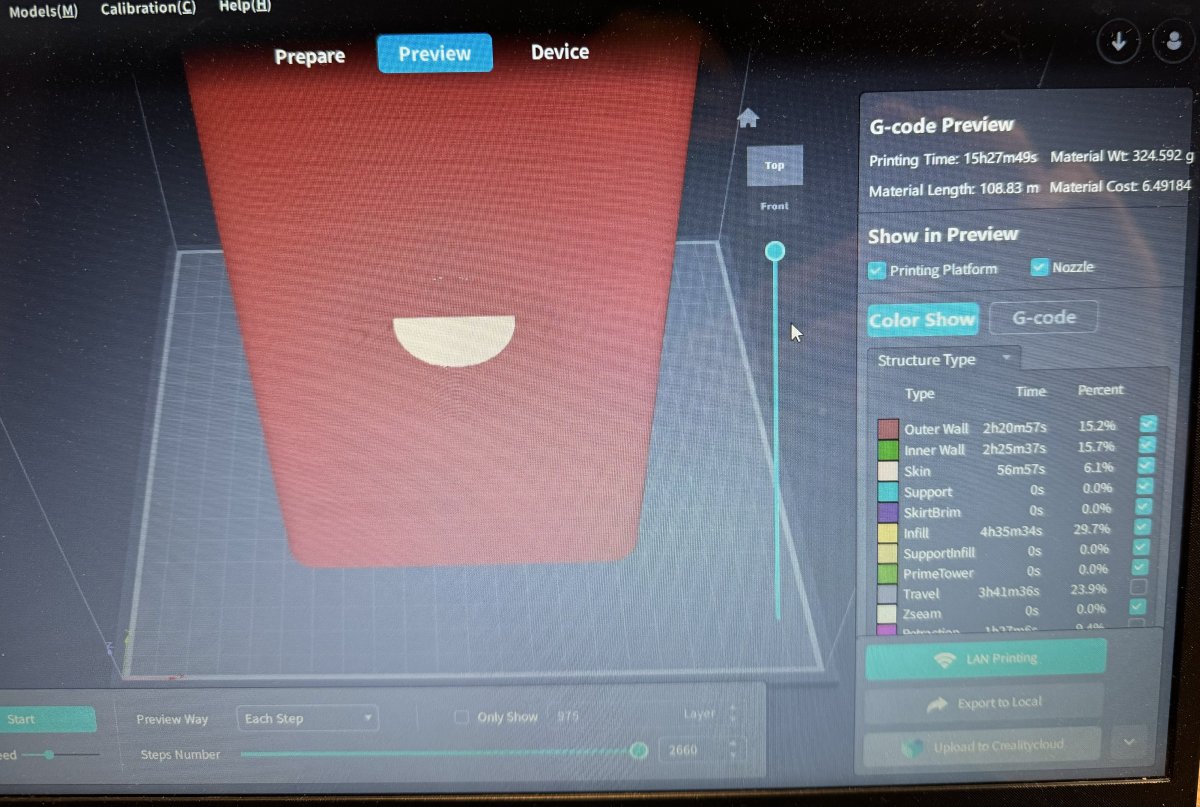Open the Models menu

click(42, 11)
